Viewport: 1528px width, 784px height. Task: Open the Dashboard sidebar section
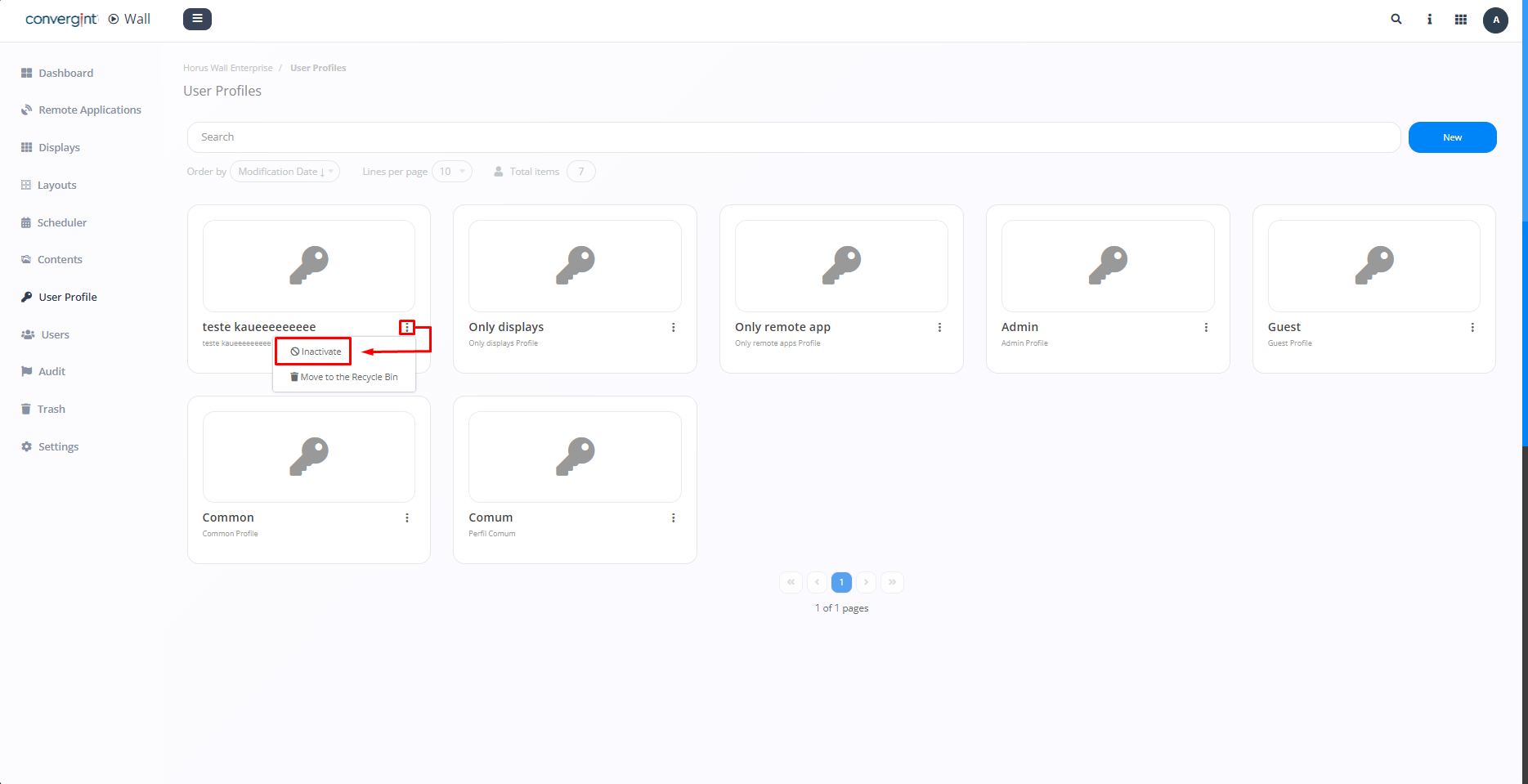click(65, 73)
